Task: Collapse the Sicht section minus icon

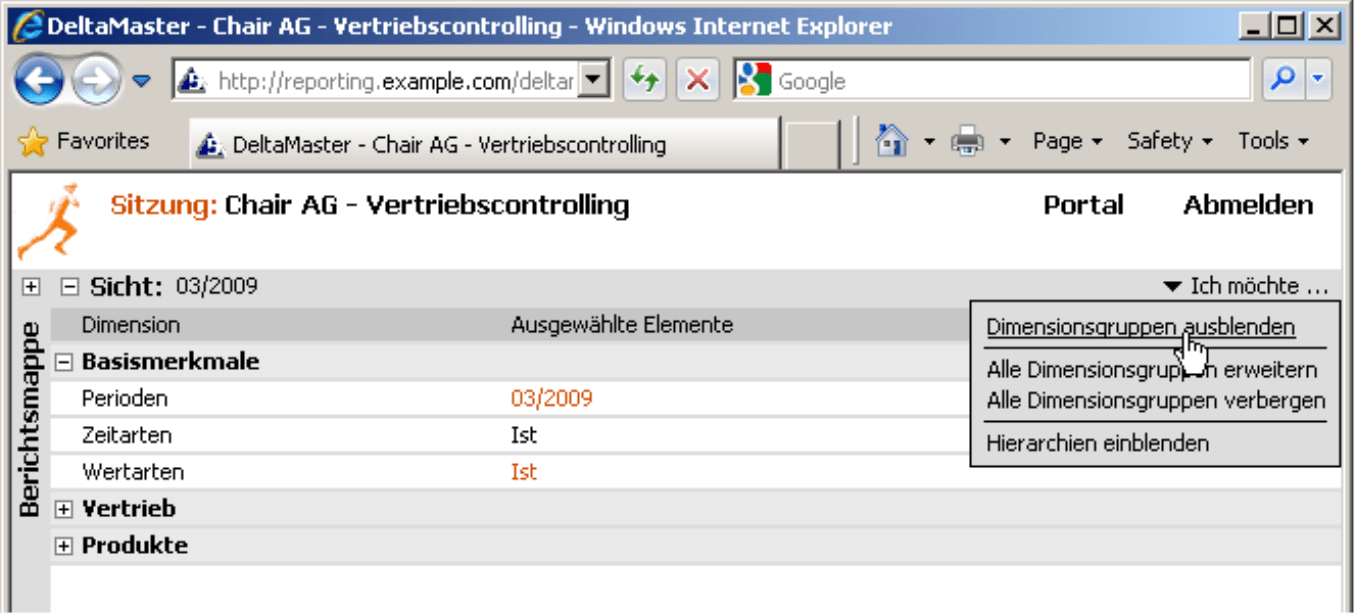Action: (x=69, y=287)
